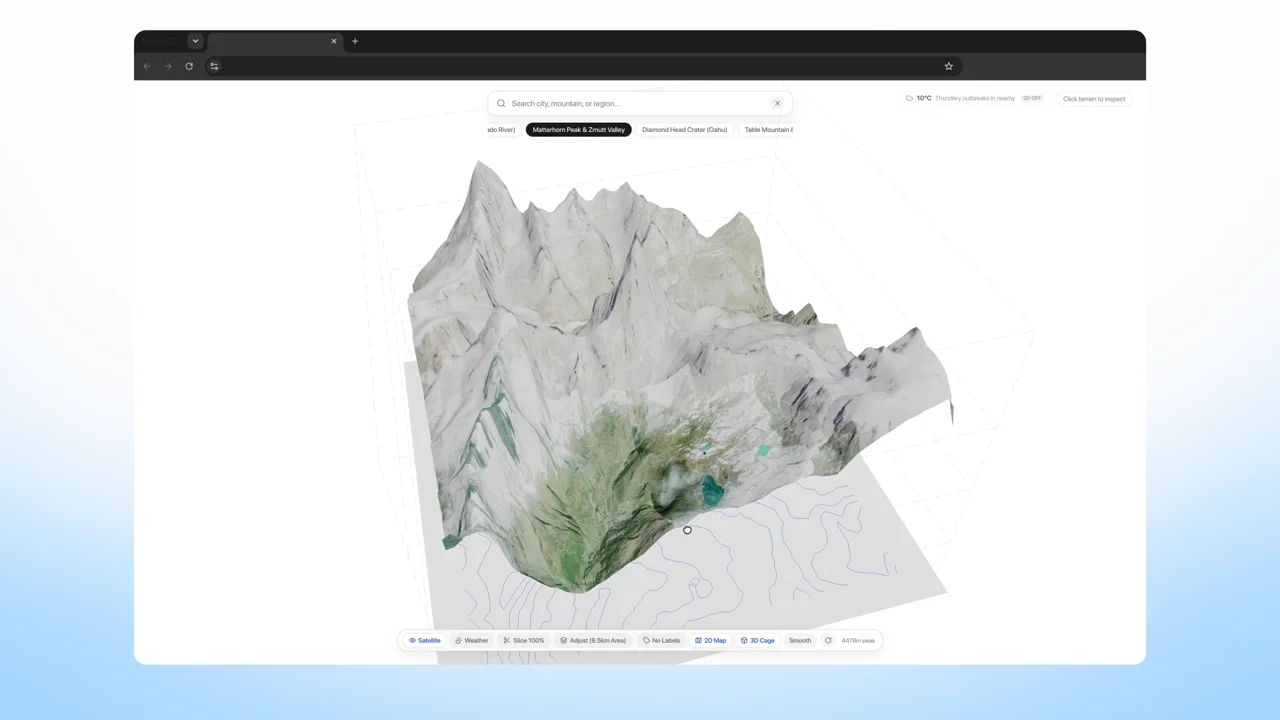1280x720 pixels.
Task: Open site settings icon in address bar
Action: [214, 66]
